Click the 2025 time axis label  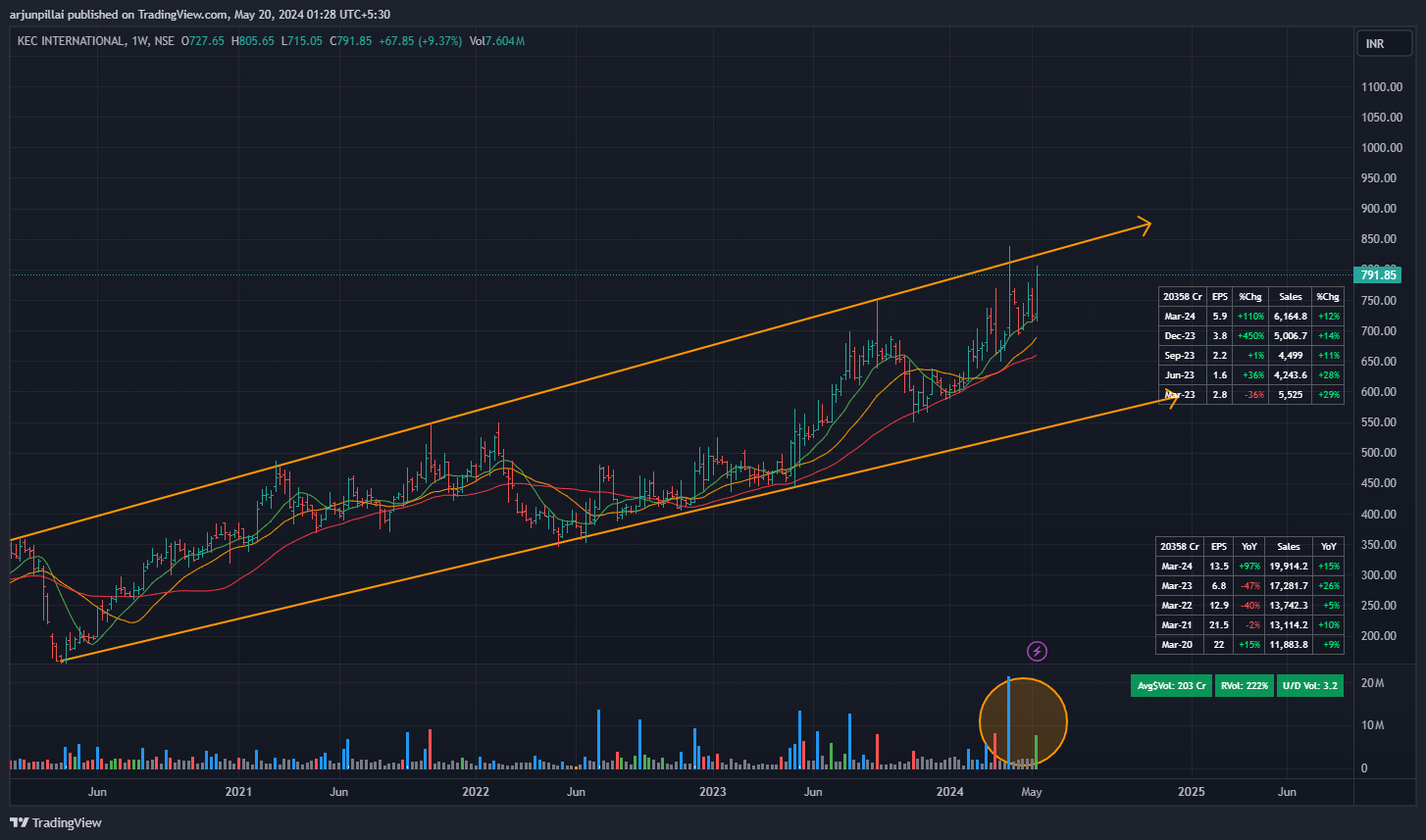[1191, 791]
